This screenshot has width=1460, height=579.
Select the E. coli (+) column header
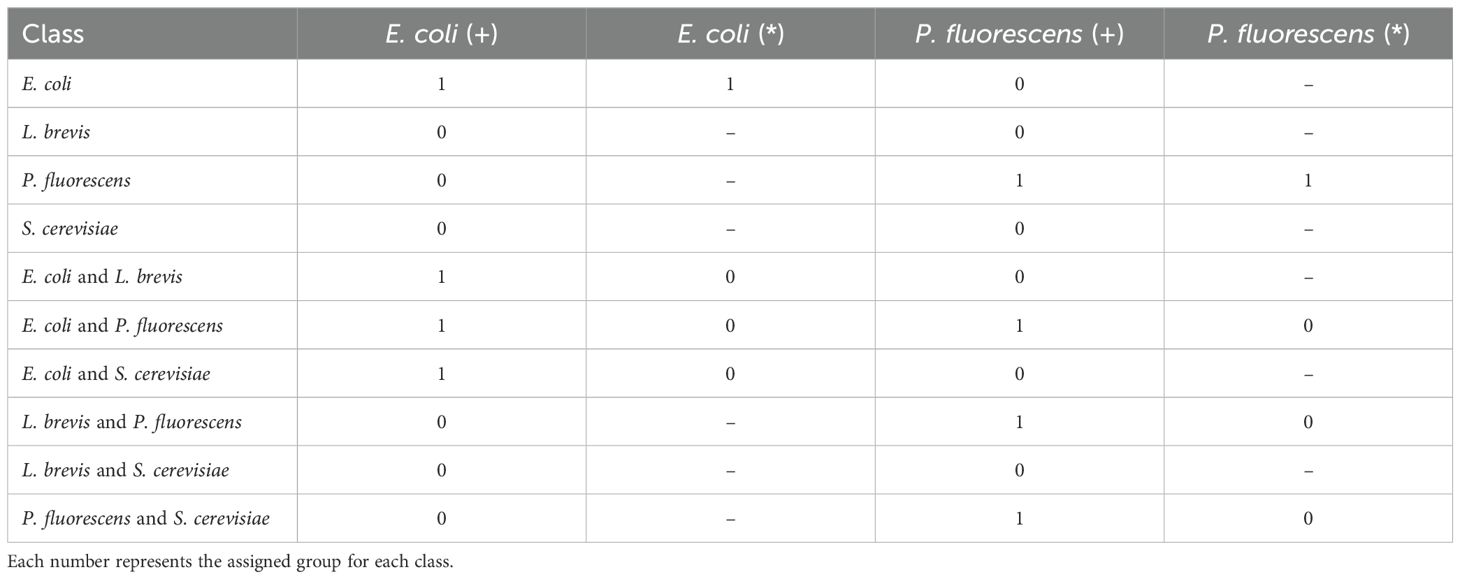pos(441,34)
